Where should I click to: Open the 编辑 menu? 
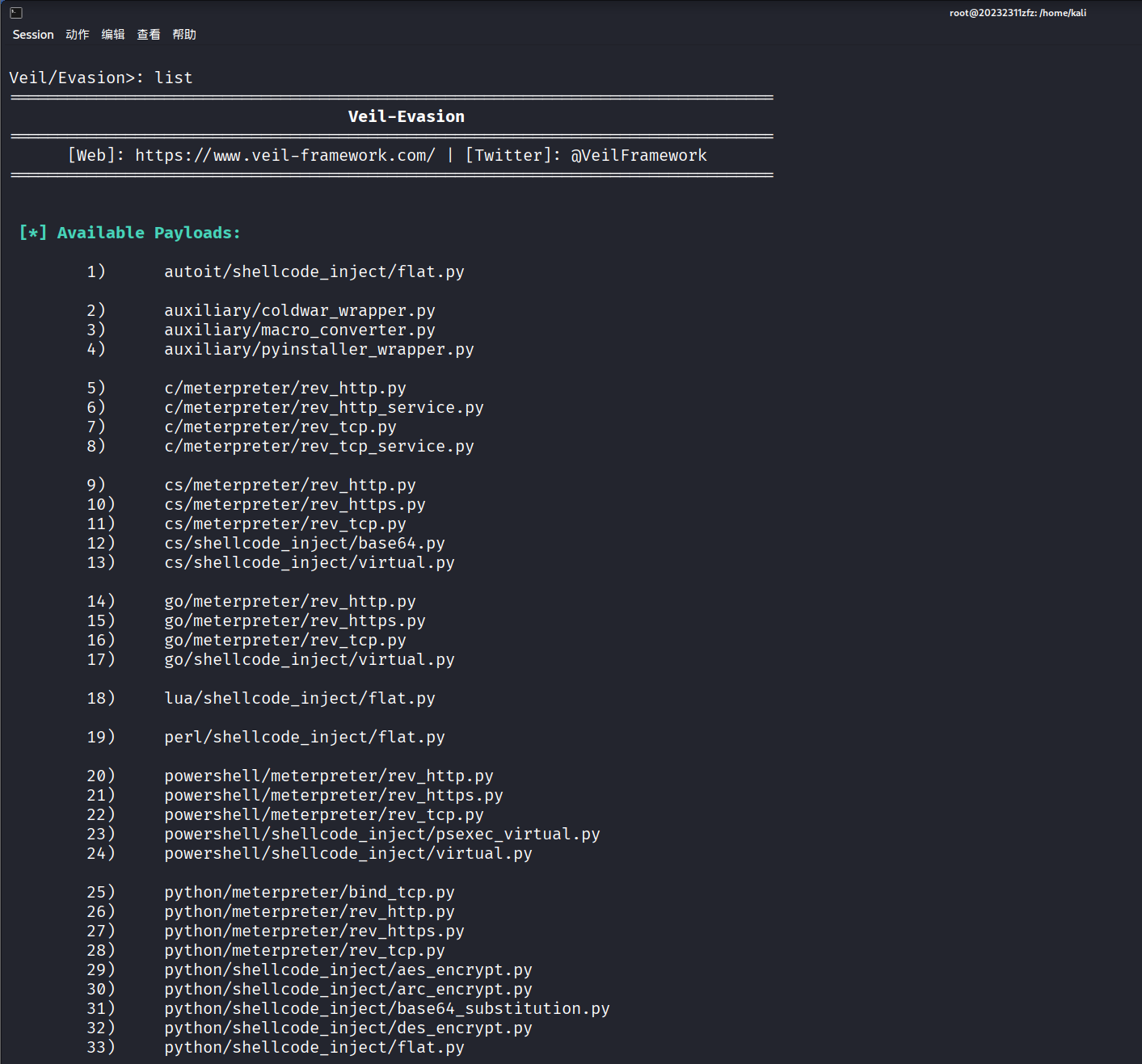[113, 35]
